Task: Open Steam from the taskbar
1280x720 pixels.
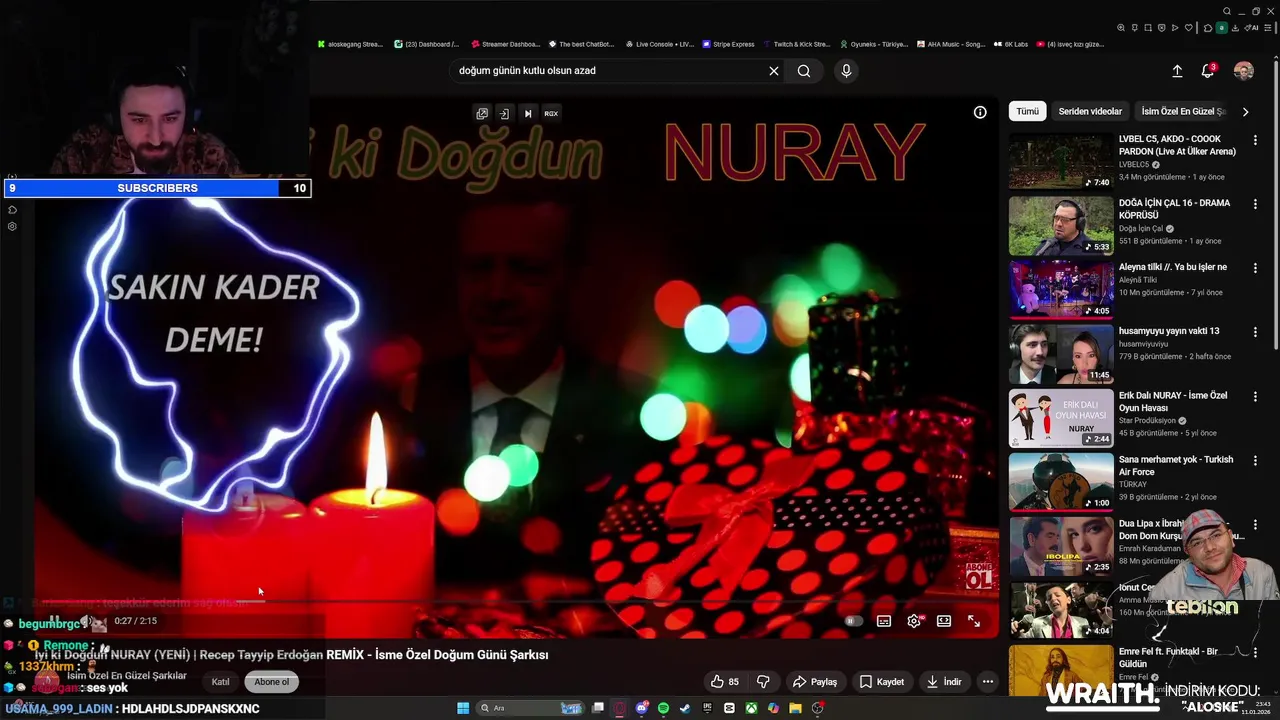Action: [x=685, y=708]
